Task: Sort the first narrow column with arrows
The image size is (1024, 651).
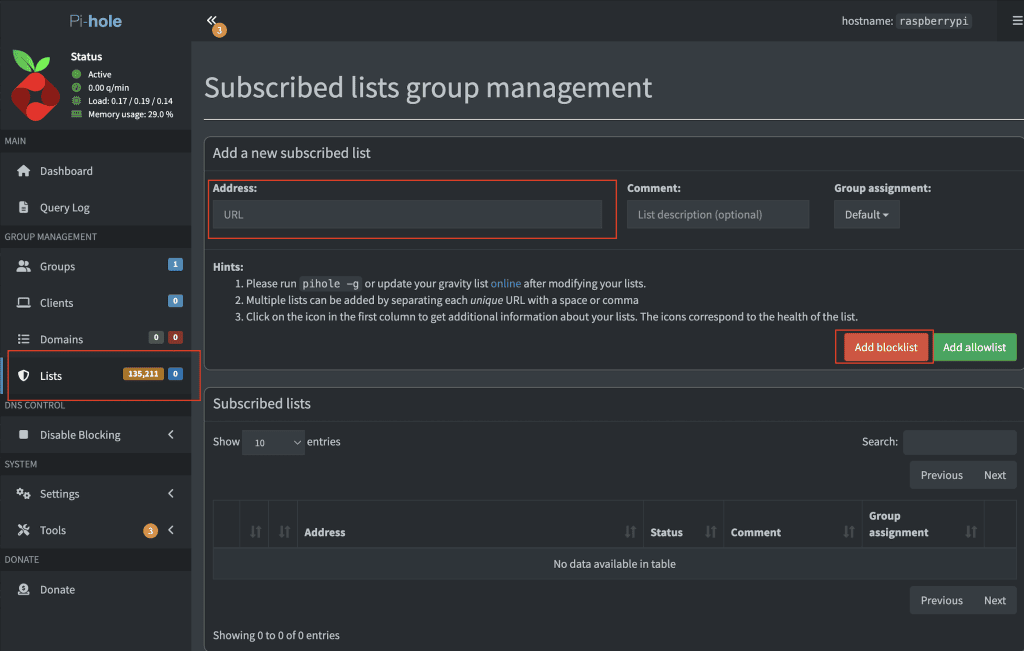Action: pos(255,532)
